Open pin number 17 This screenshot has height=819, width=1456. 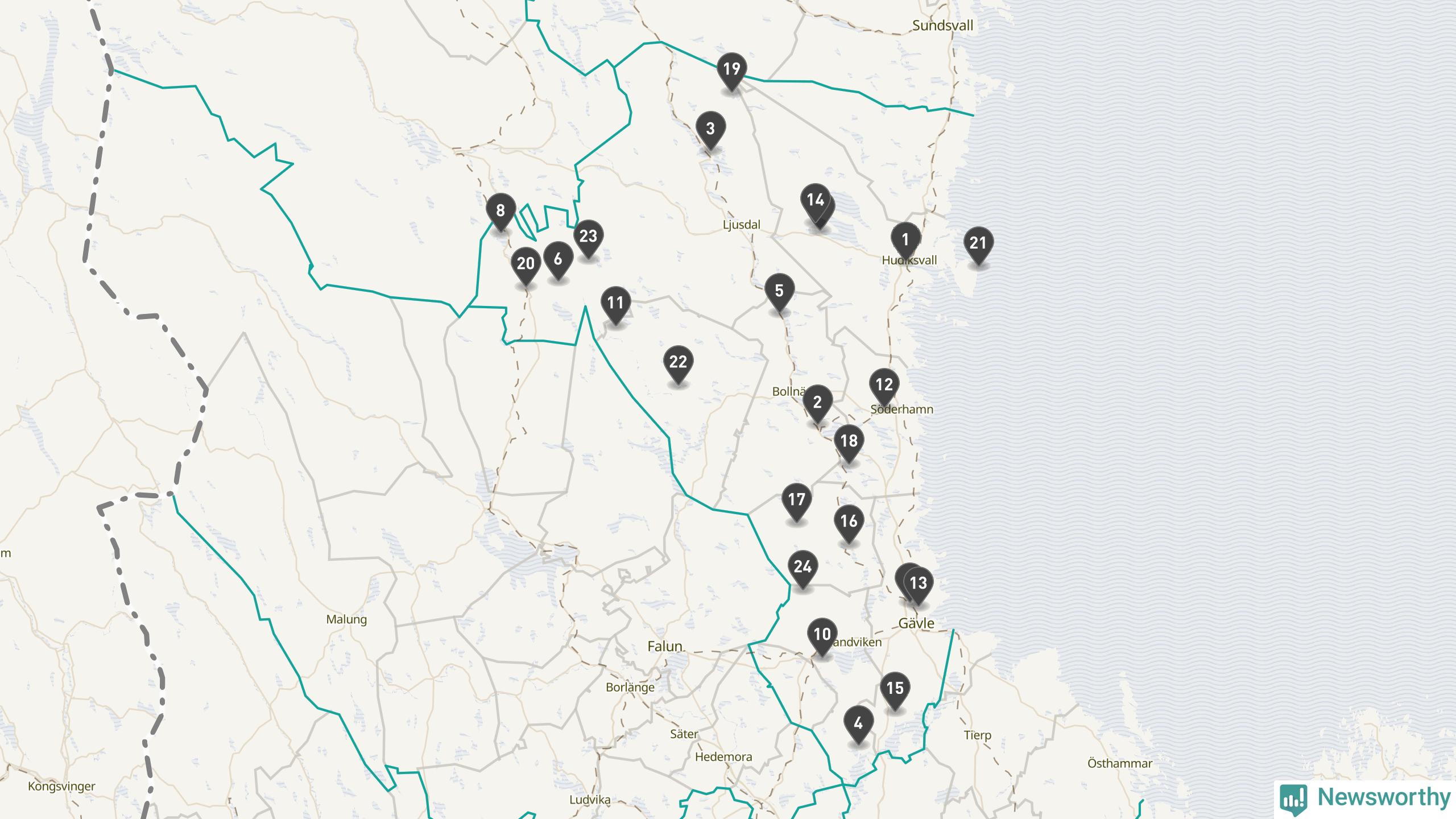coord(797,502)
